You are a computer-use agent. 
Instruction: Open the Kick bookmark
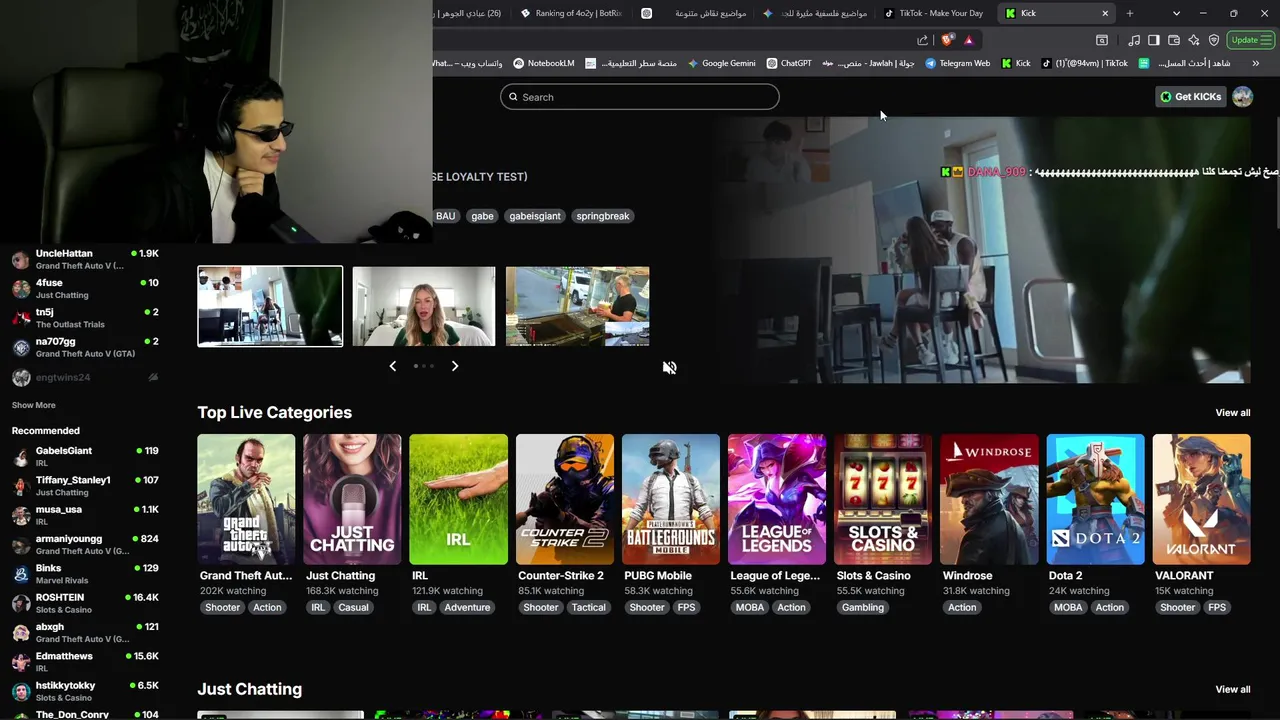1016,63
